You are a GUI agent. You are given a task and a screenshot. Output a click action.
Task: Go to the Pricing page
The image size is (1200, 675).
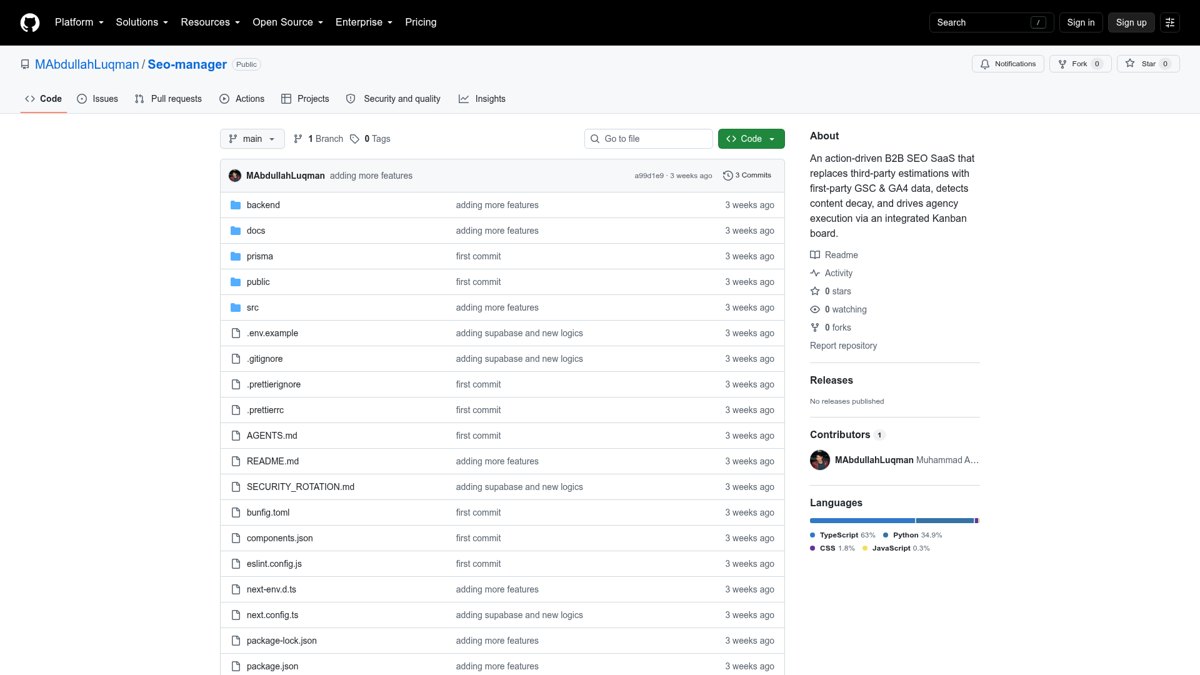point(421,22)
